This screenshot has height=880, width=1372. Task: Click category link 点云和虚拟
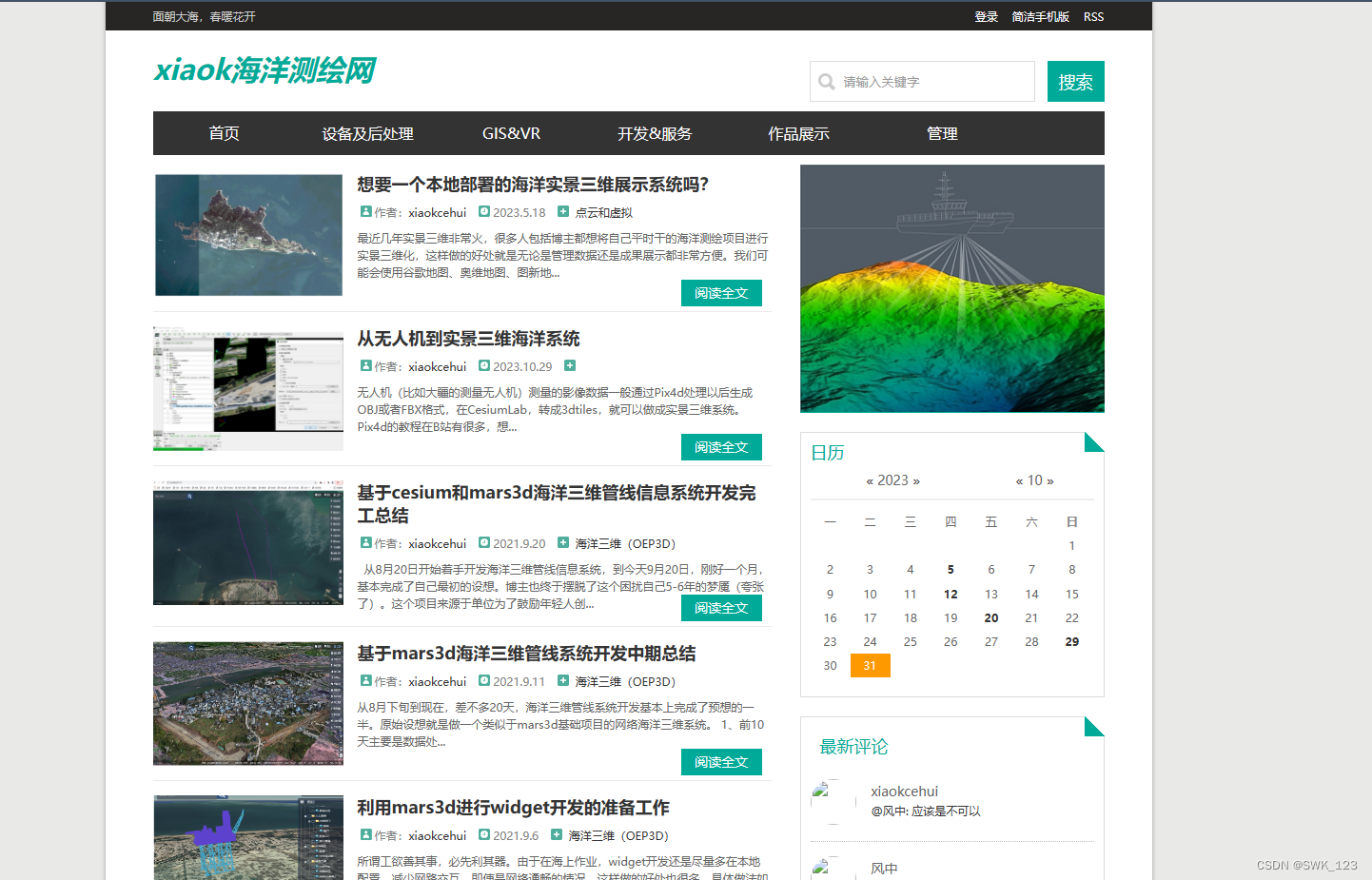[603, 213]
